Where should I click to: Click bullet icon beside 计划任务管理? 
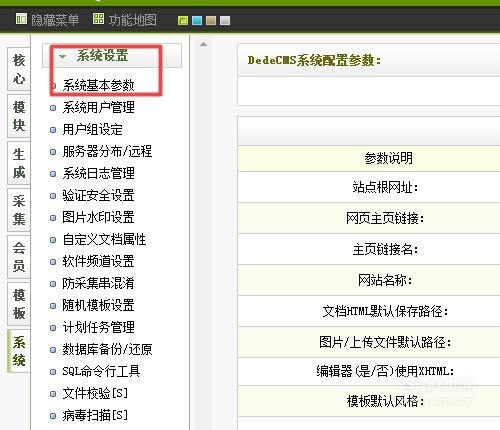click(x=53, y=328)
